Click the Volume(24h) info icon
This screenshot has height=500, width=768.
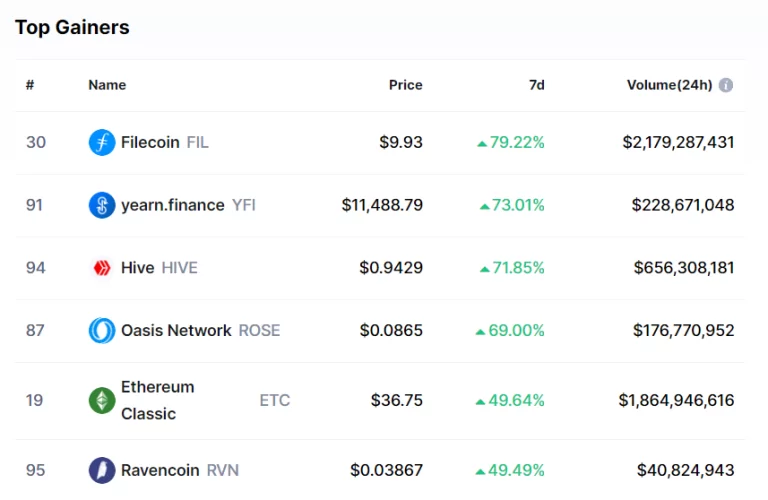[726, 85]
